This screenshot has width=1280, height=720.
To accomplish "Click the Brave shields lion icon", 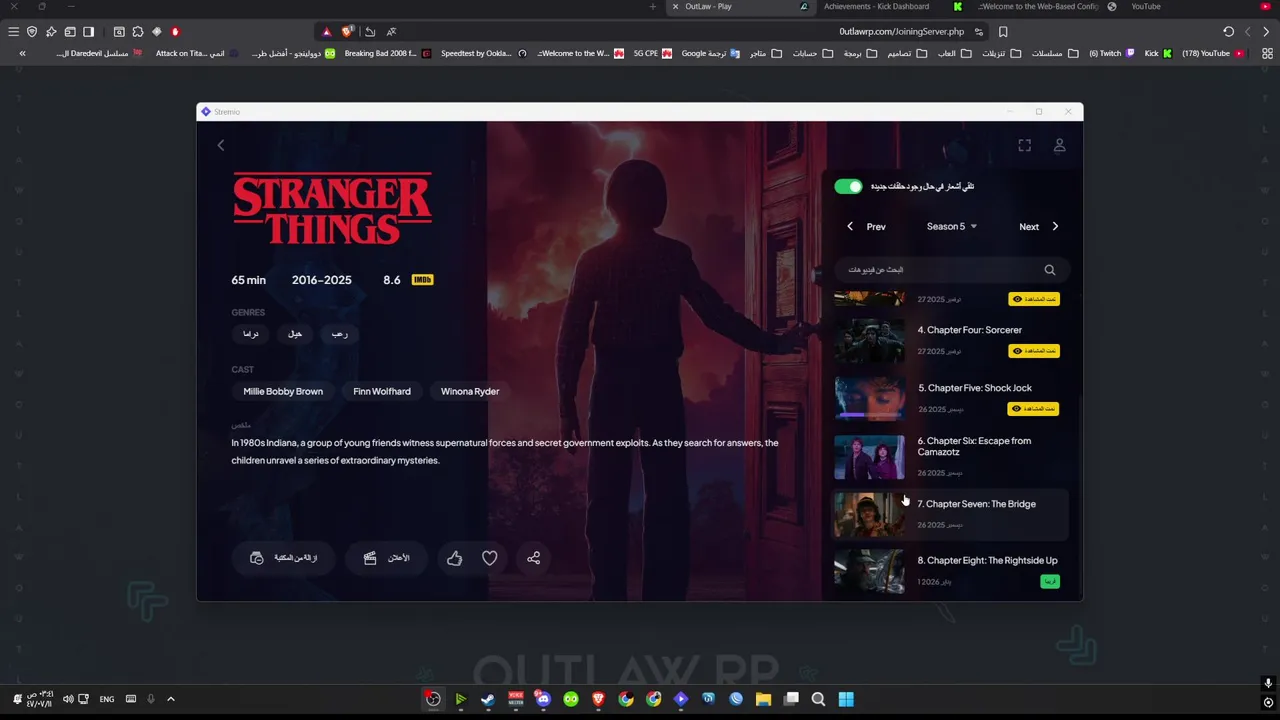I will coord(347,31).
